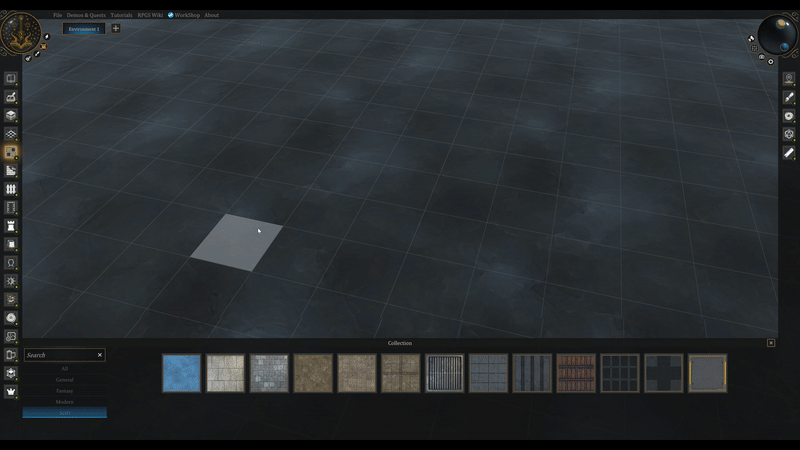Select the highlighted floor tiles tool
The height and width of the screenshot is (450, 800).
point(11,152)
